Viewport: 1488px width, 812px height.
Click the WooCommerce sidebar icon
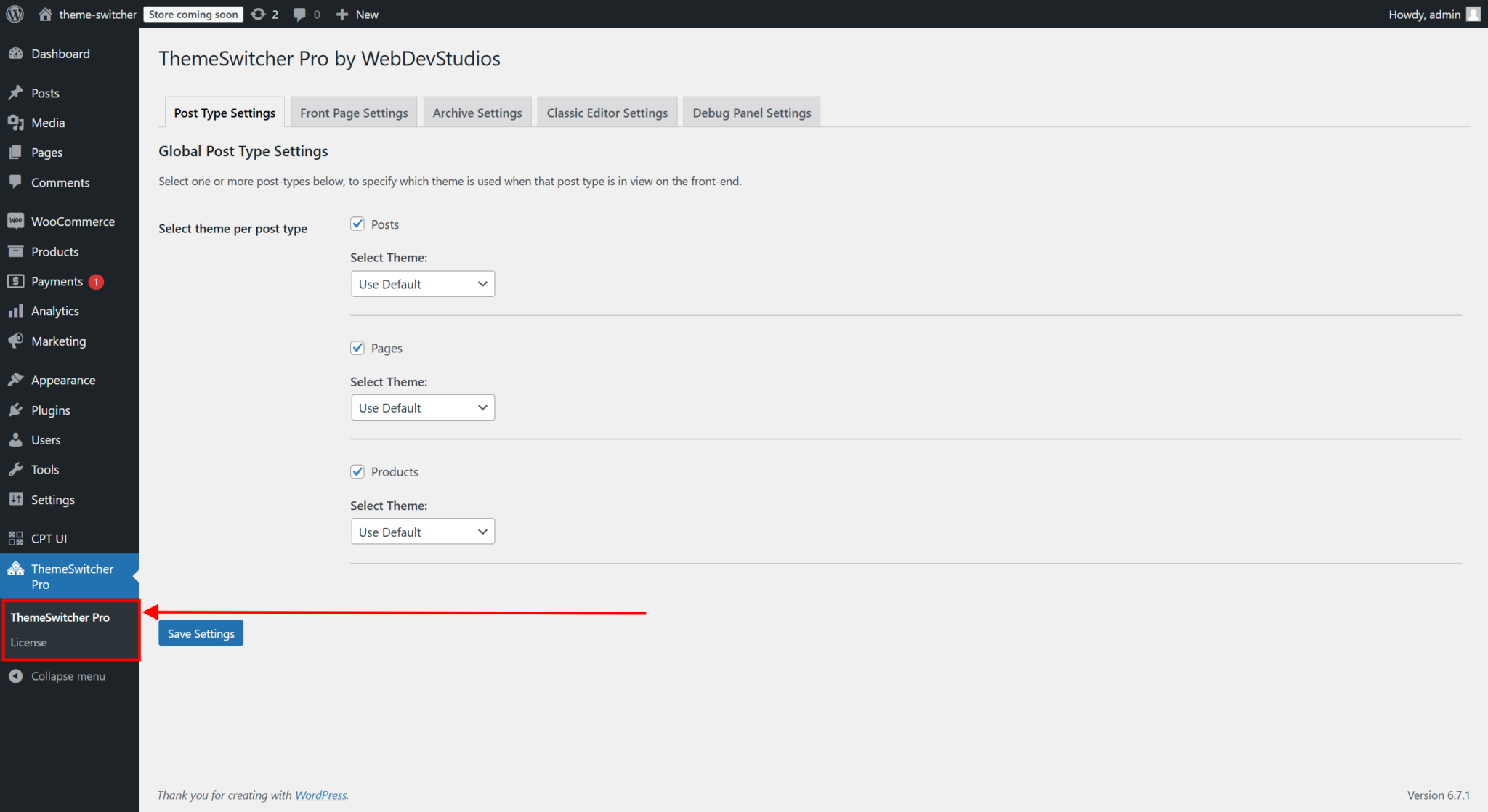pos(16,221)
